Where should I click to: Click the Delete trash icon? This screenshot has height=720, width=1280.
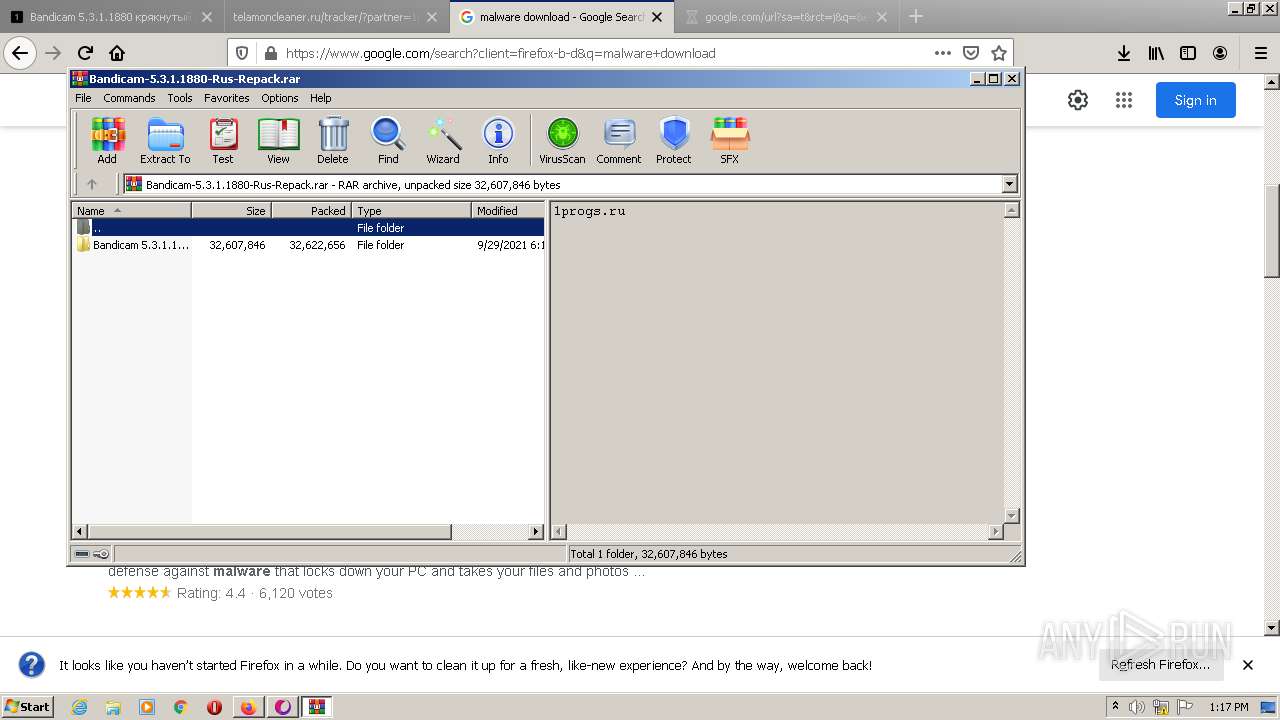coord(333,140)
